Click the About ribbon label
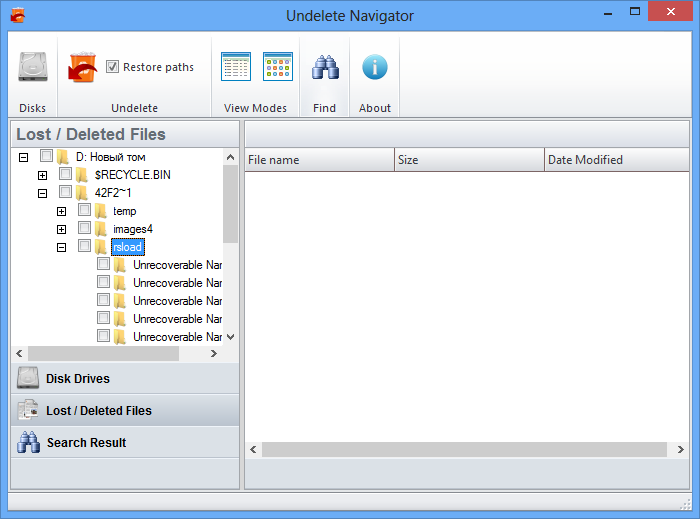700x519 pixels. click(x=375, y=108)
